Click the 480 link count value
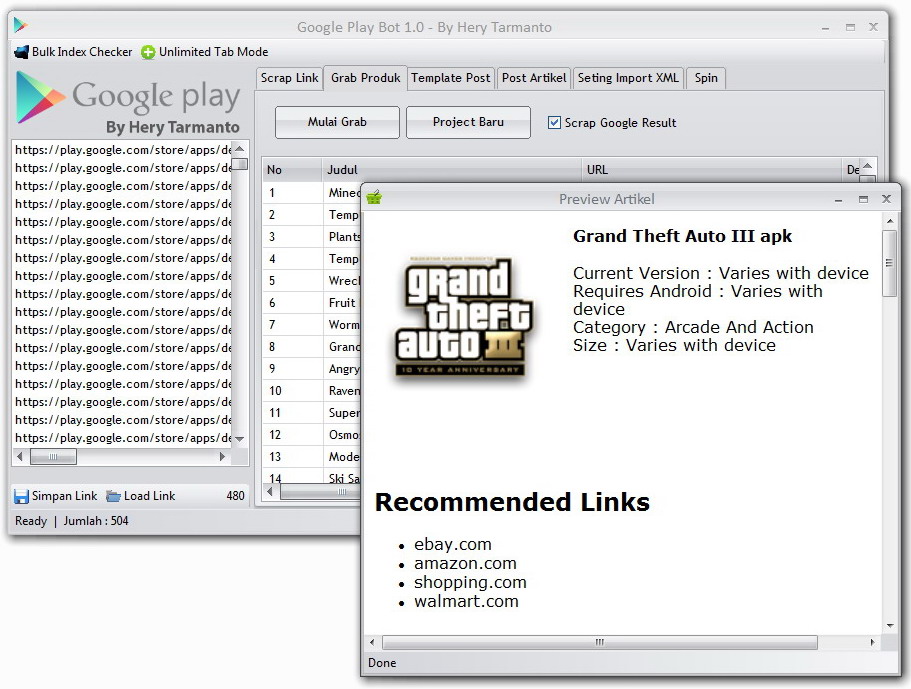The height and width of the screenshot is (689, 911). click(x=235, y=496)
